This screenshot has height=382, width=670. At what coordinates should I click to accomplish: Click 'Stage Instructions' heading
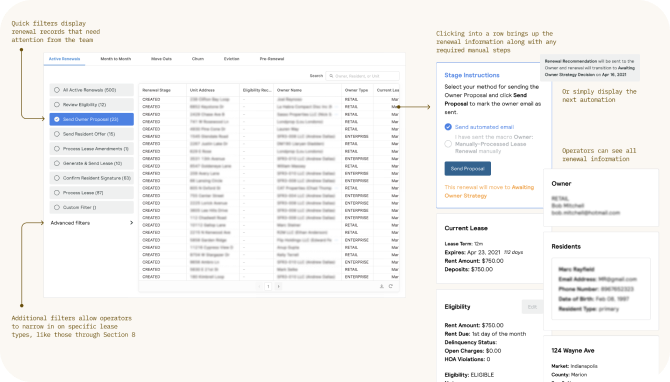(x=472, y=75)
